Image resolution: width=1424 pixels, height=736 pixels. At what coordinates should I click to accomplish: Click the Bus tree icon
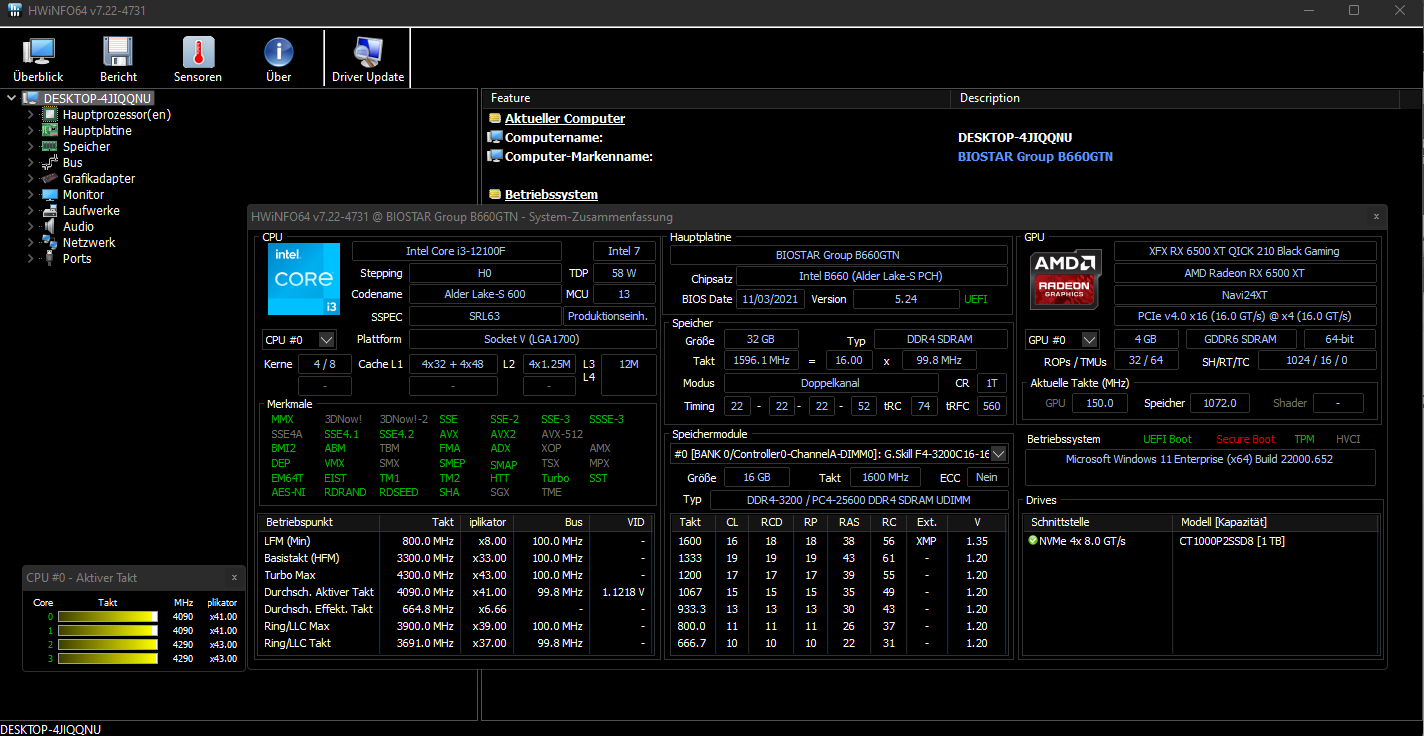[50, 163]
